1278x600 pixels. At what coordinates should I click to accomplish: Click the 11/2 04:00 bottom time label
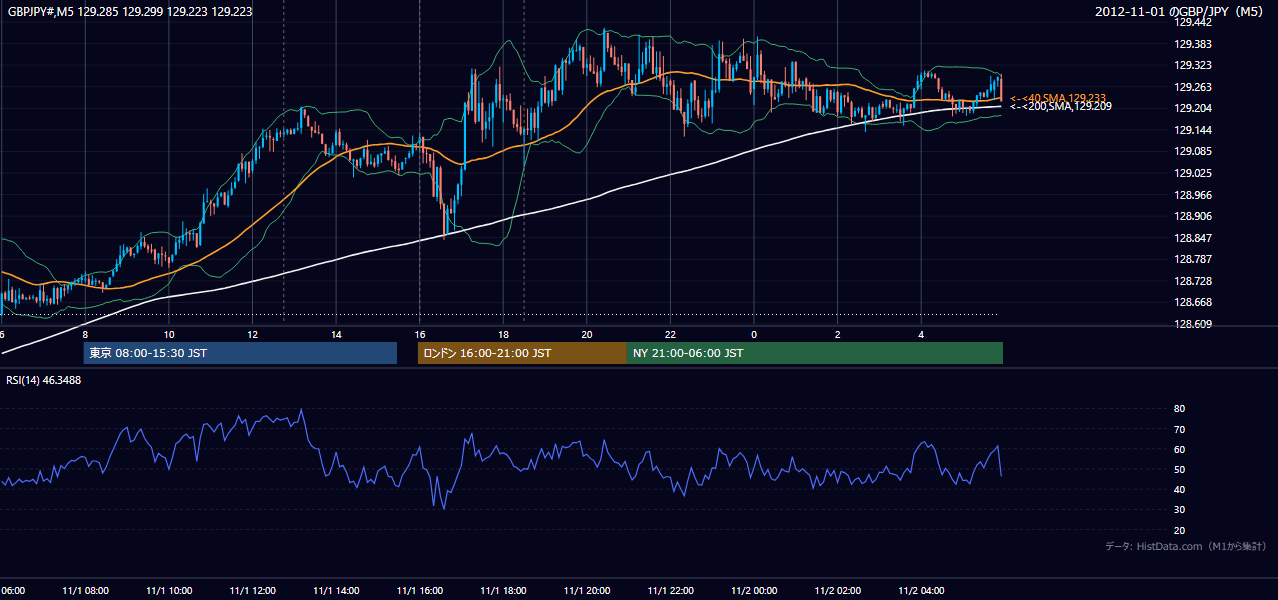920,591
